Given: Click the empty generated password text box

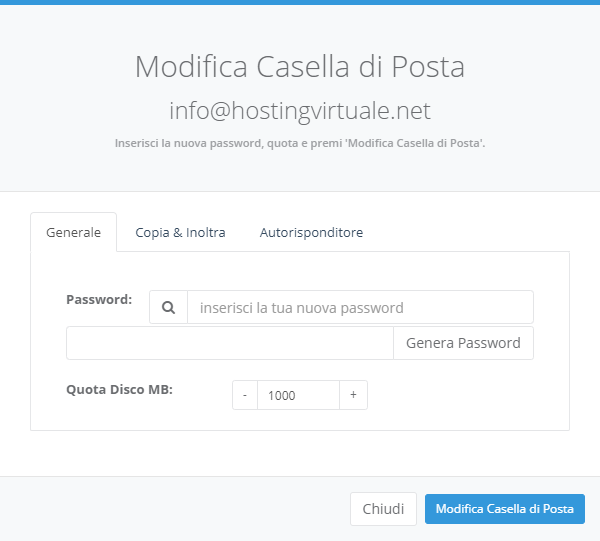Looking at the screenshot, I should tap(230, 343).
